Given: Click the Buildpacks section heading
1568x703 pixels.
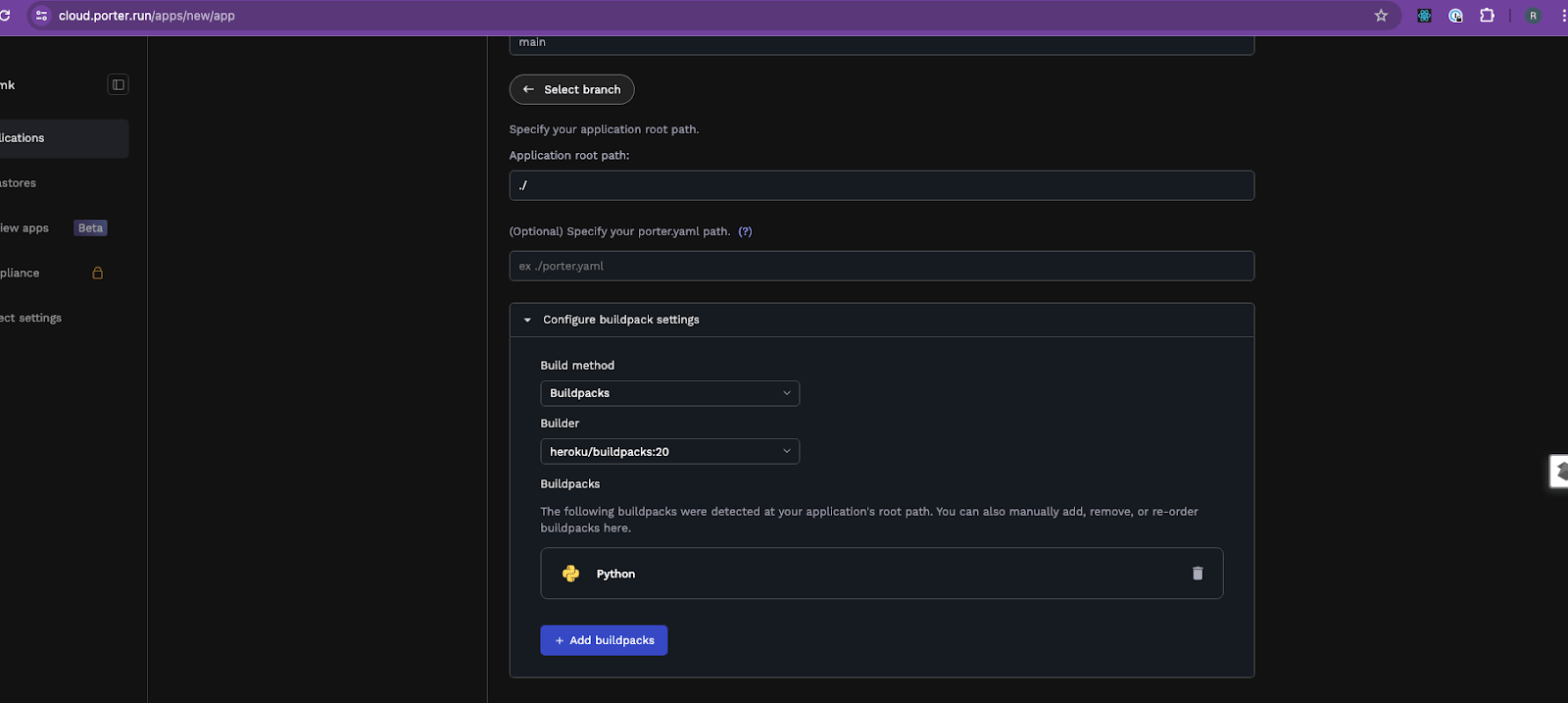Looking at the screenshot, I should [570, 484].
